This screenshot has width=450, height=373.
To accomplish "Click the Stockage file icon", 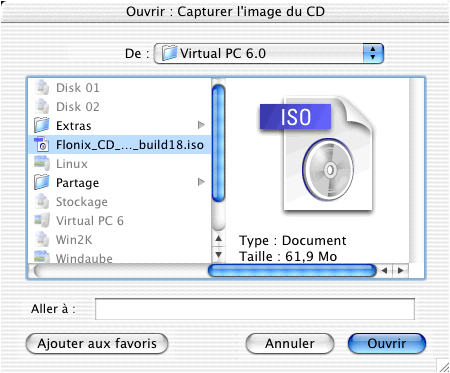I will point(42,202).
